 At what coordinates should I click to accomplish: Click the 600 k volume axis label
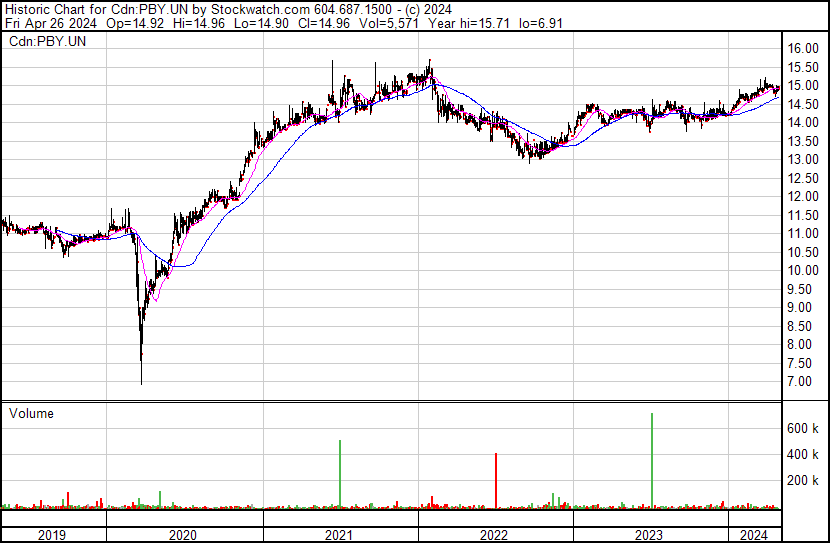(803, 428)
